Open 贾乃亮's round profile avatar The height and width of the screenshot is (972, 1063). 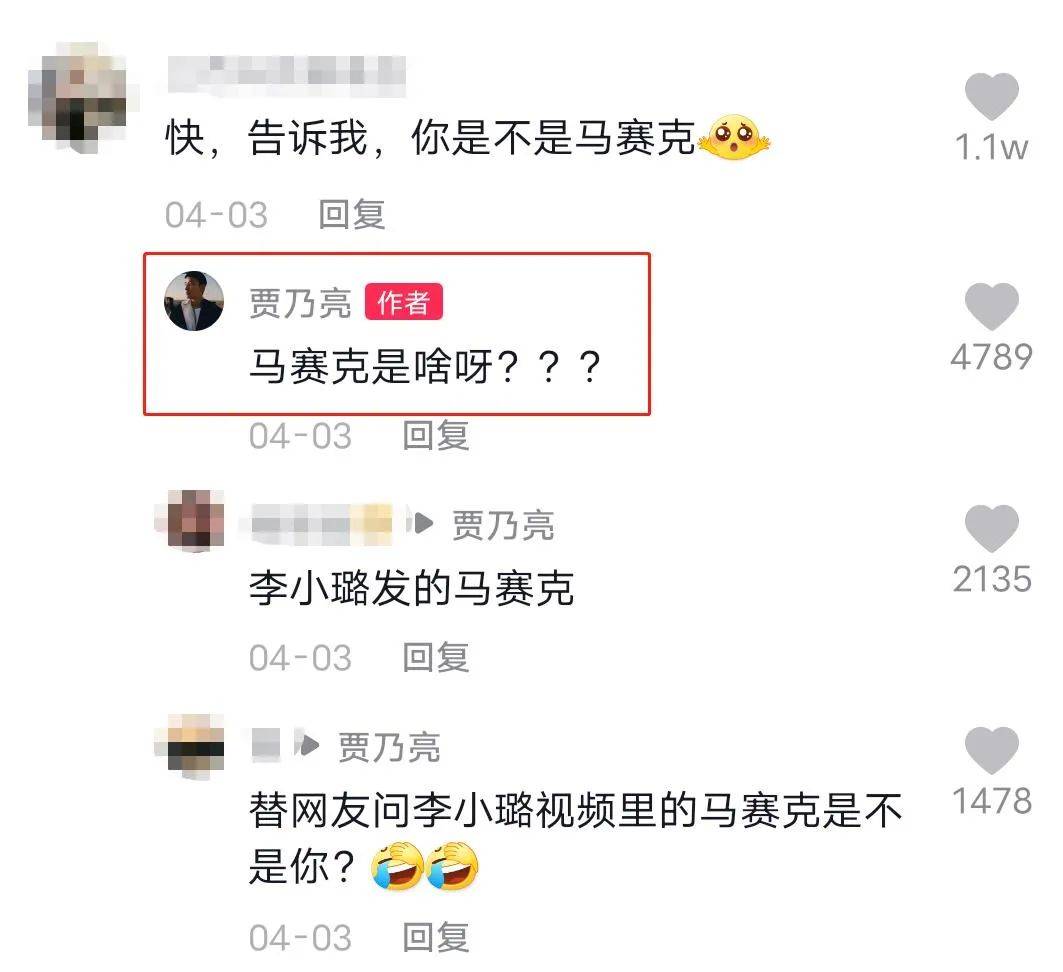[194, 301]
